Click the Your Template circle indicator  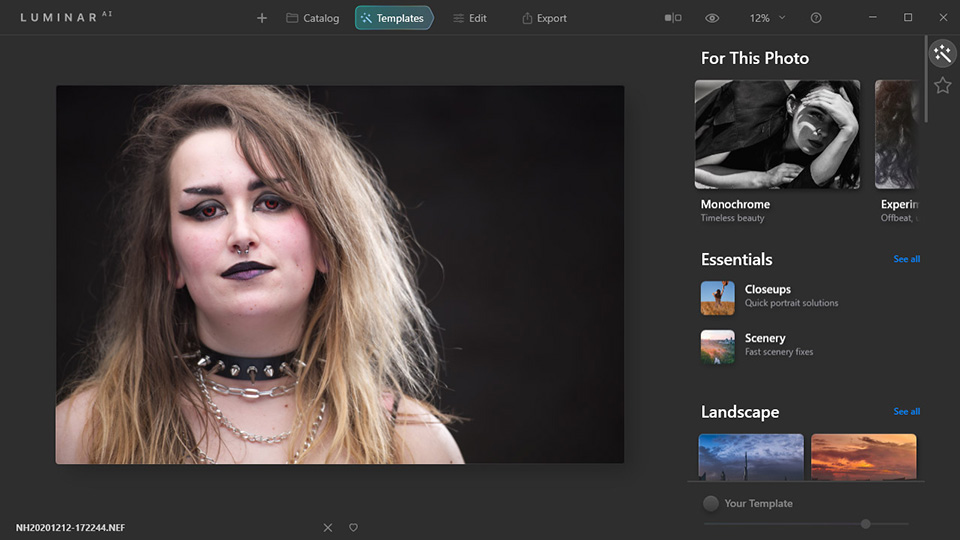pos(711,503)
